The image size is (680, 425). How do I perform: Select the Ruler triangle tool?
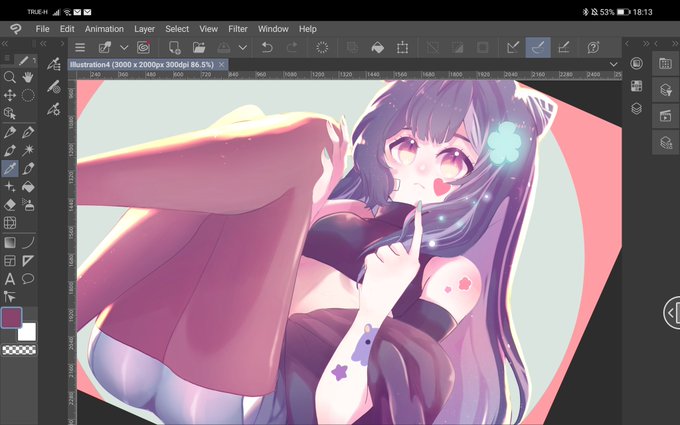tap(28, 261)
